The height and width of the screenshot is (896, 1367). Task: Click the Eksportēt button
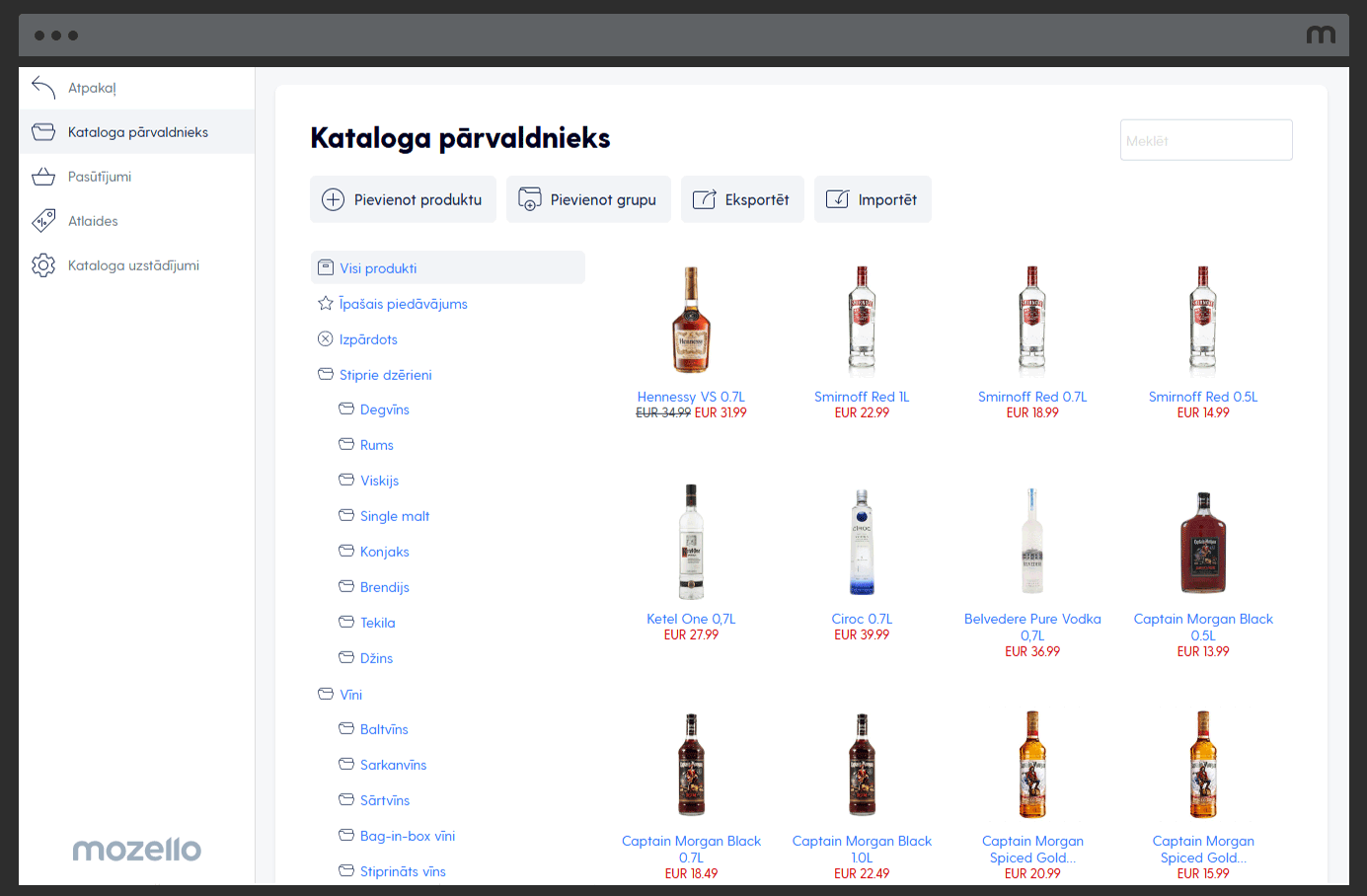742,199
